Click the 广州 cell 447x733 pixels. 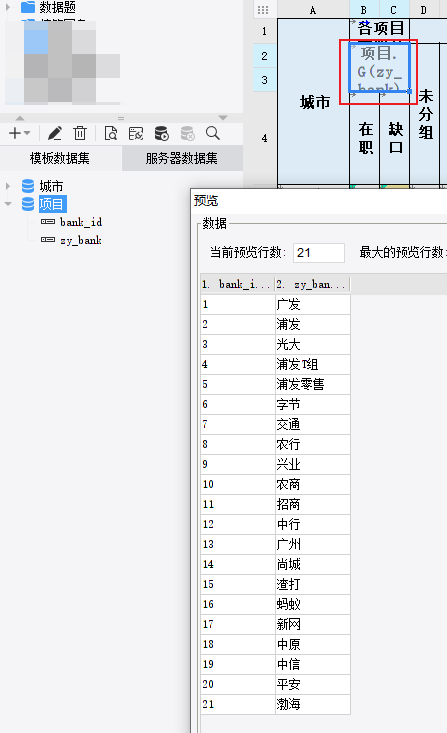[313, 544]
